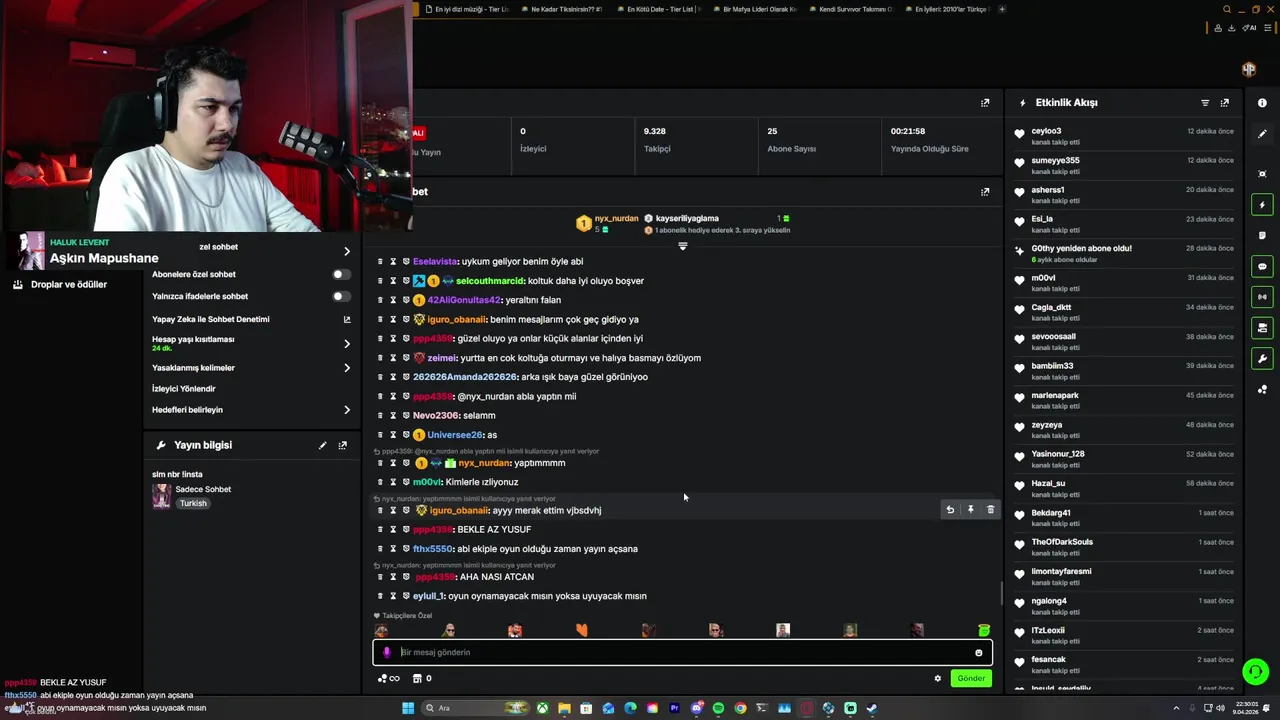This screenshot has width=1280, height=720.
Task: Toggle the chat bubble sidebar icon
Action: [x=1262, y=266]
